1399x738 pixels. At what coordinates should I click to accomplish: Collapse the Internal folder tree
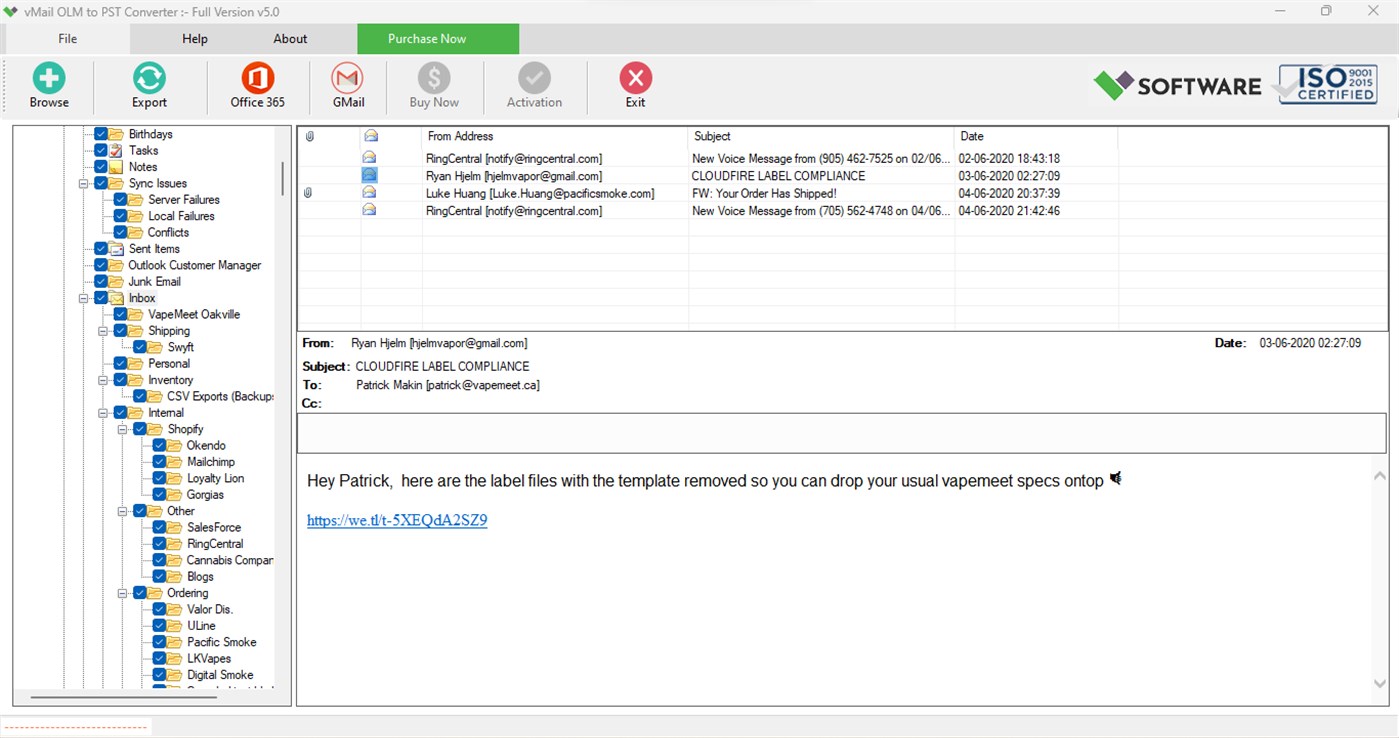103,412
